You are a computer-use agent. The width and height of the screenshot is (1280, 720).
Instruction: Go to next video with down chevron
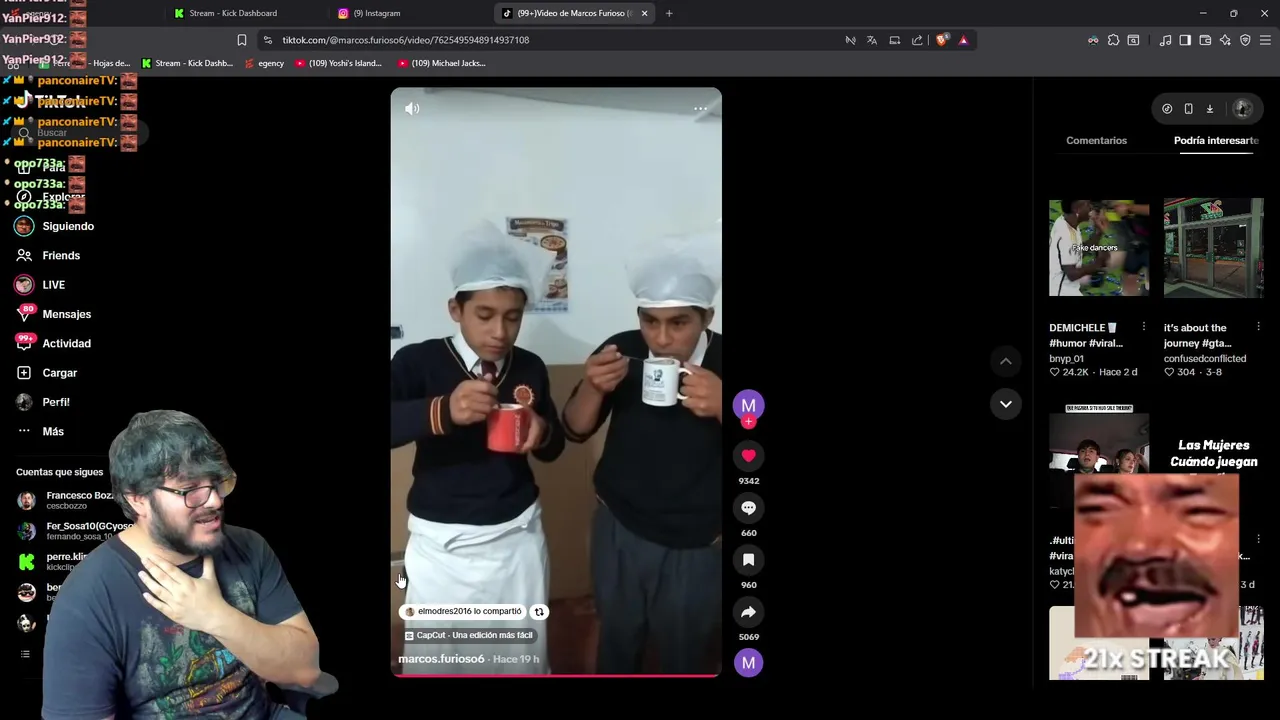point(1006,404)
